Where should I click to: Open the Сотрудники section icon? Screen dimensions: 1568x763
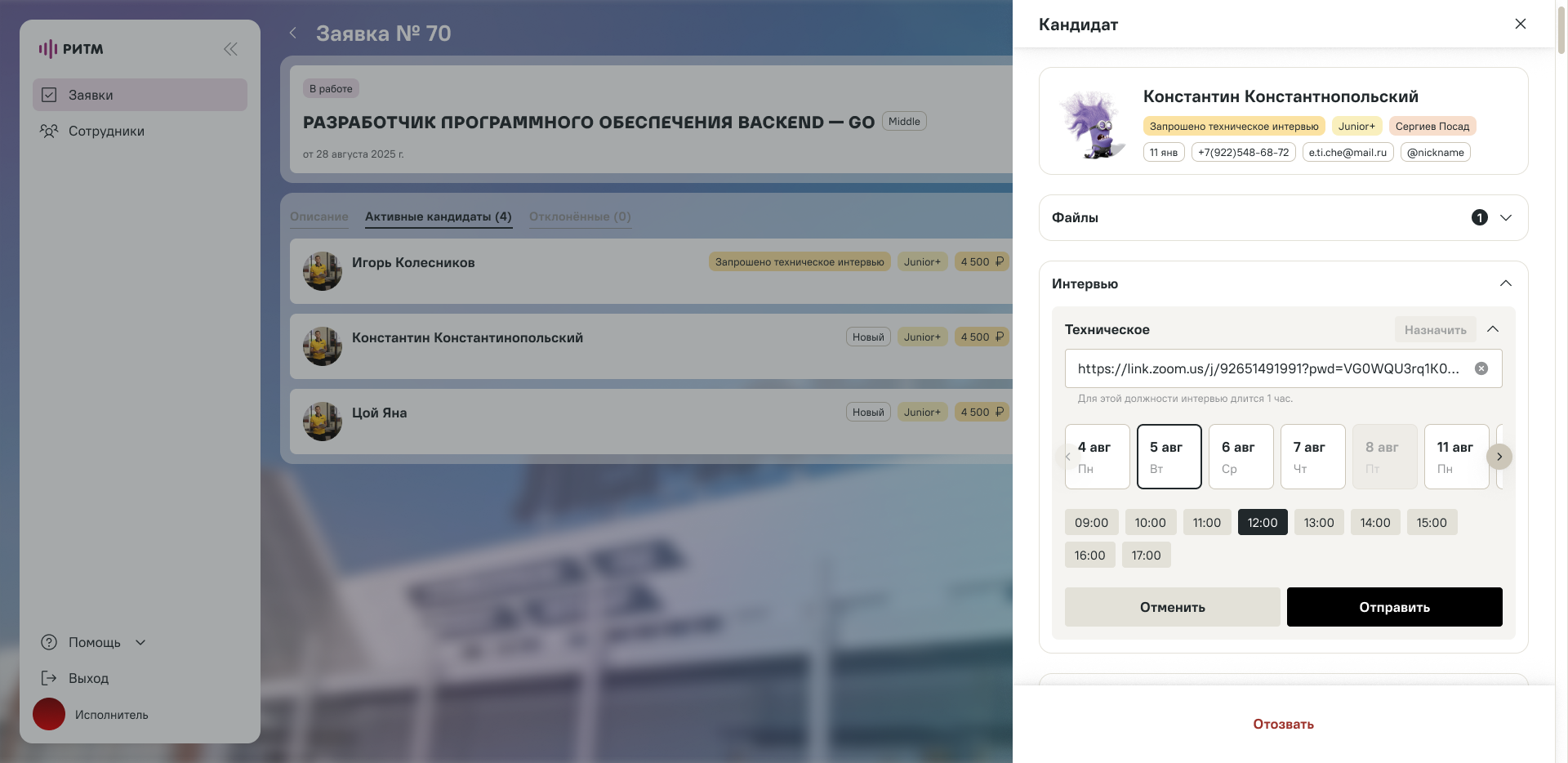pyautogui.click(x=49, y=131)
